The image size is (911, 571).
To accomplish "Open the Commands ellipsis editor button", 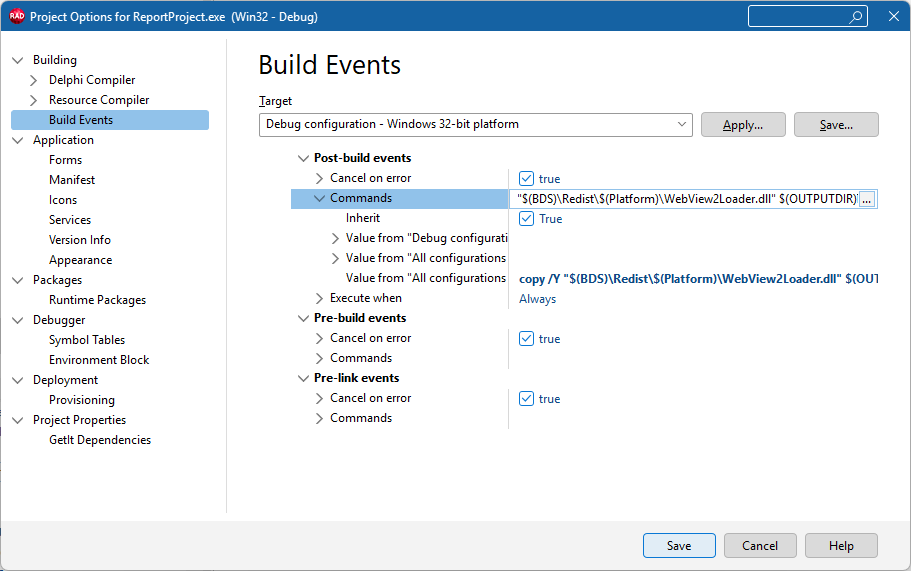I will point(866,199).
